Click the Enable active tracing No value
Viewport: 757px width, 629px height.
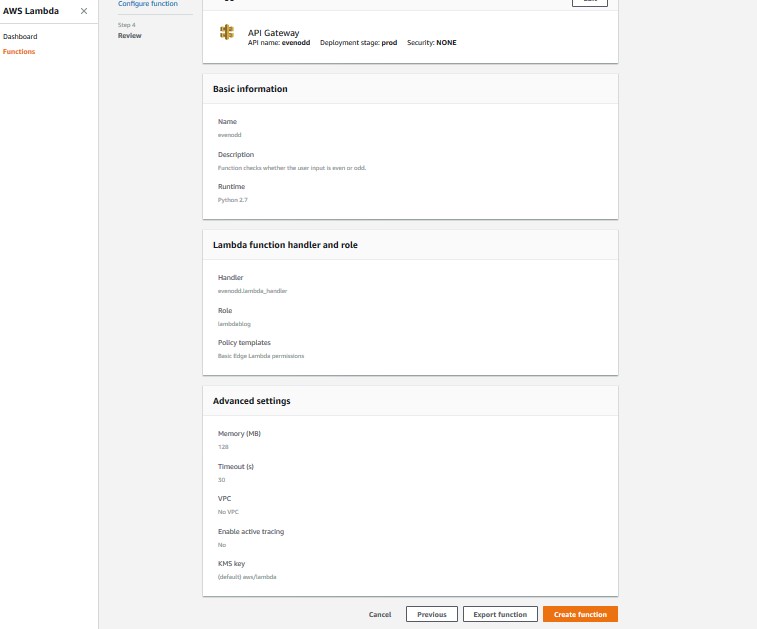point(222,545)
